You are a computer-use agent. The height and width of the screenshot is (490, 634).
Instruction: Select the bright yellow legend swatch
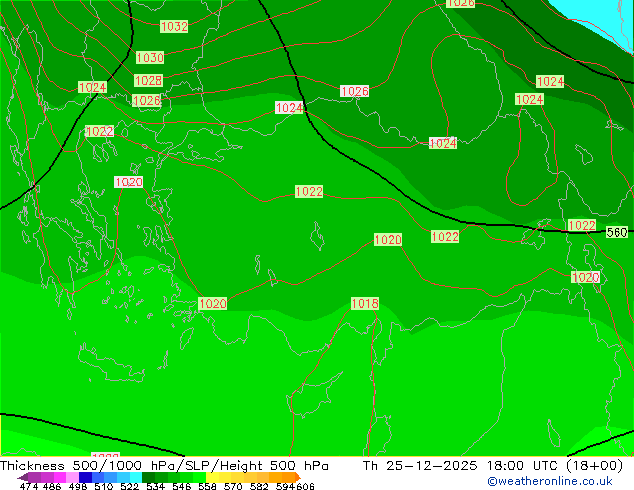(212, 477)
